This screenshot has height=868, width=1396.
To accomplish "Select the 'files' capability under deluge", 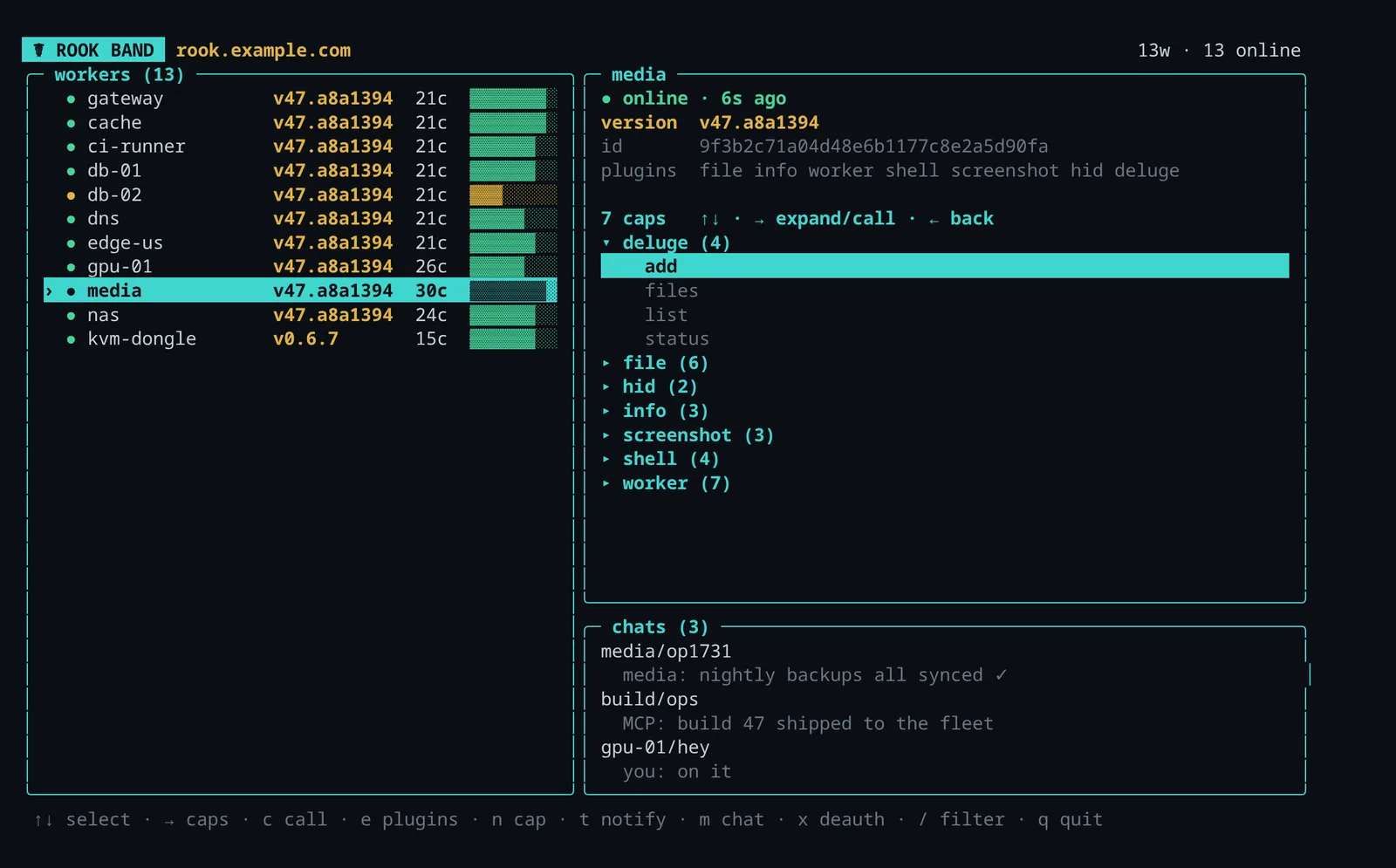I will point(672,290).
